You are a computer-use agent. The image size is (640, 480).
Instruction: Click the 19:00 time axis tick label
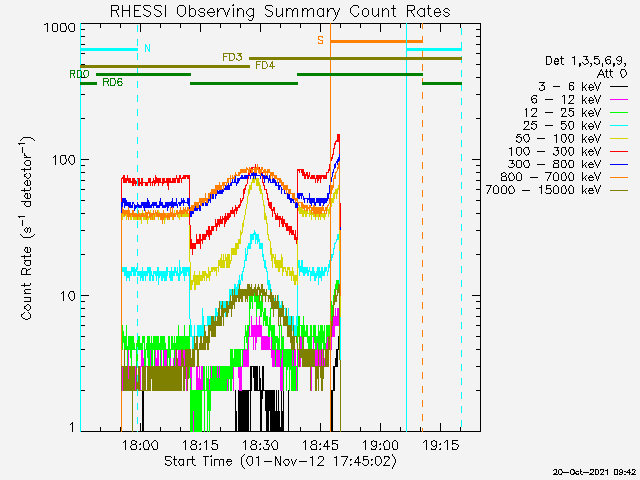click(380, 444)
